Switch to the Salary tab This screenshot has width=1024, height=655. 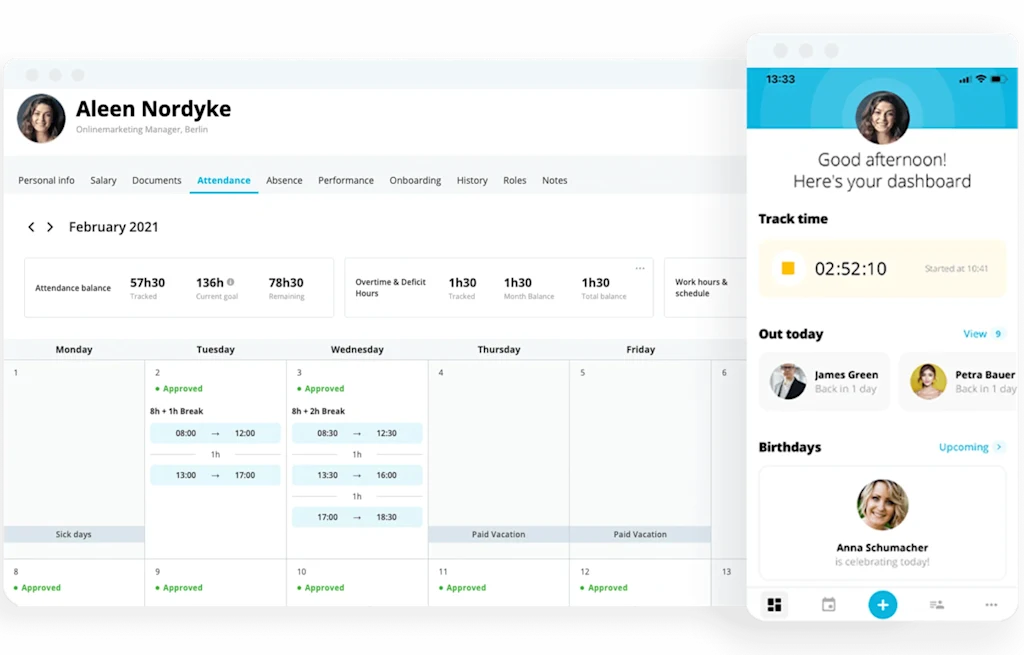pos(103,180)
